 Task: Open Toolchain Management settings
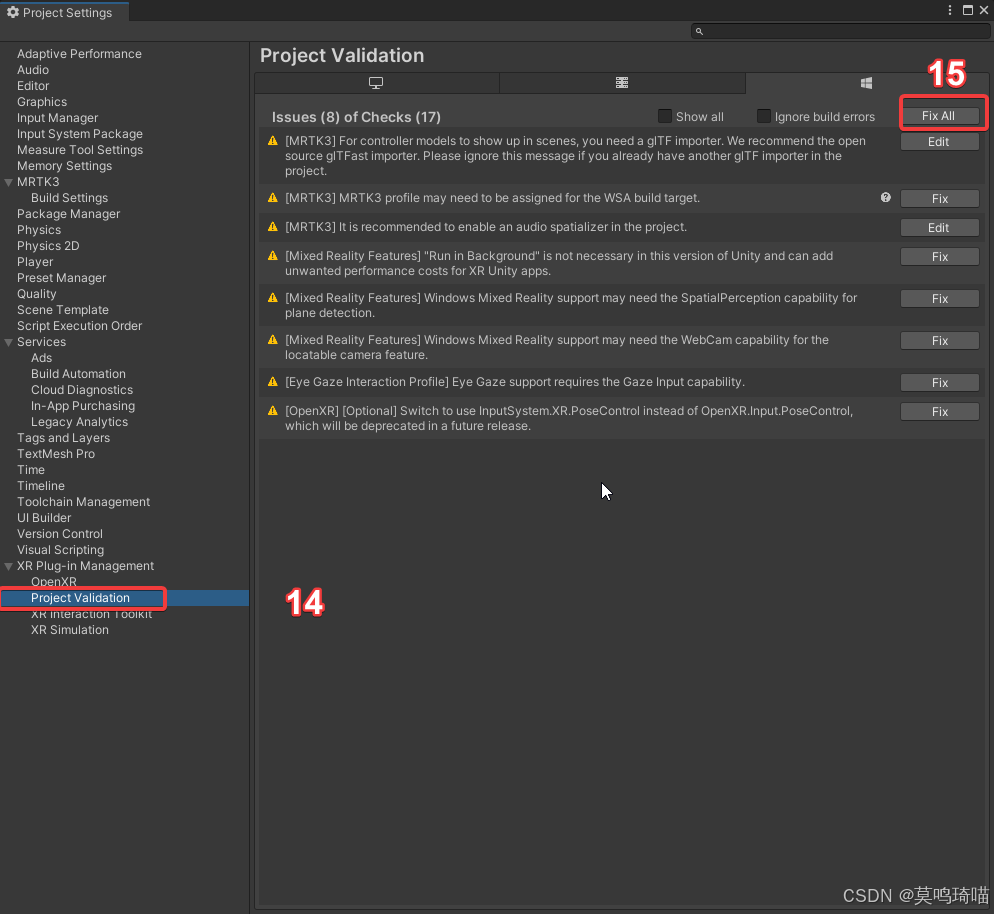coord(84,502)
